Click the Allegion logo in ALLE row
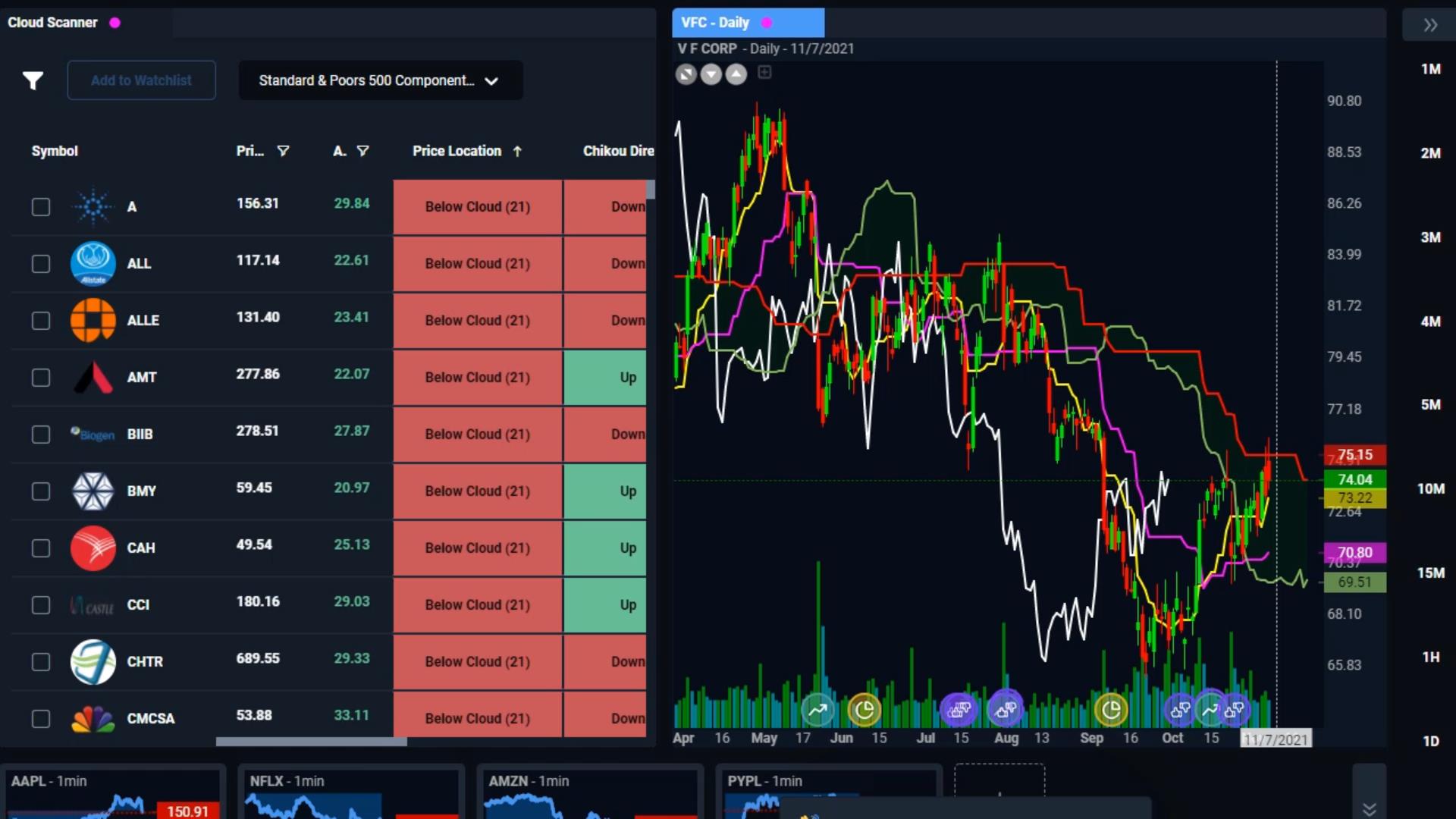Screen dimensions: 1456x819 [93, 320]
